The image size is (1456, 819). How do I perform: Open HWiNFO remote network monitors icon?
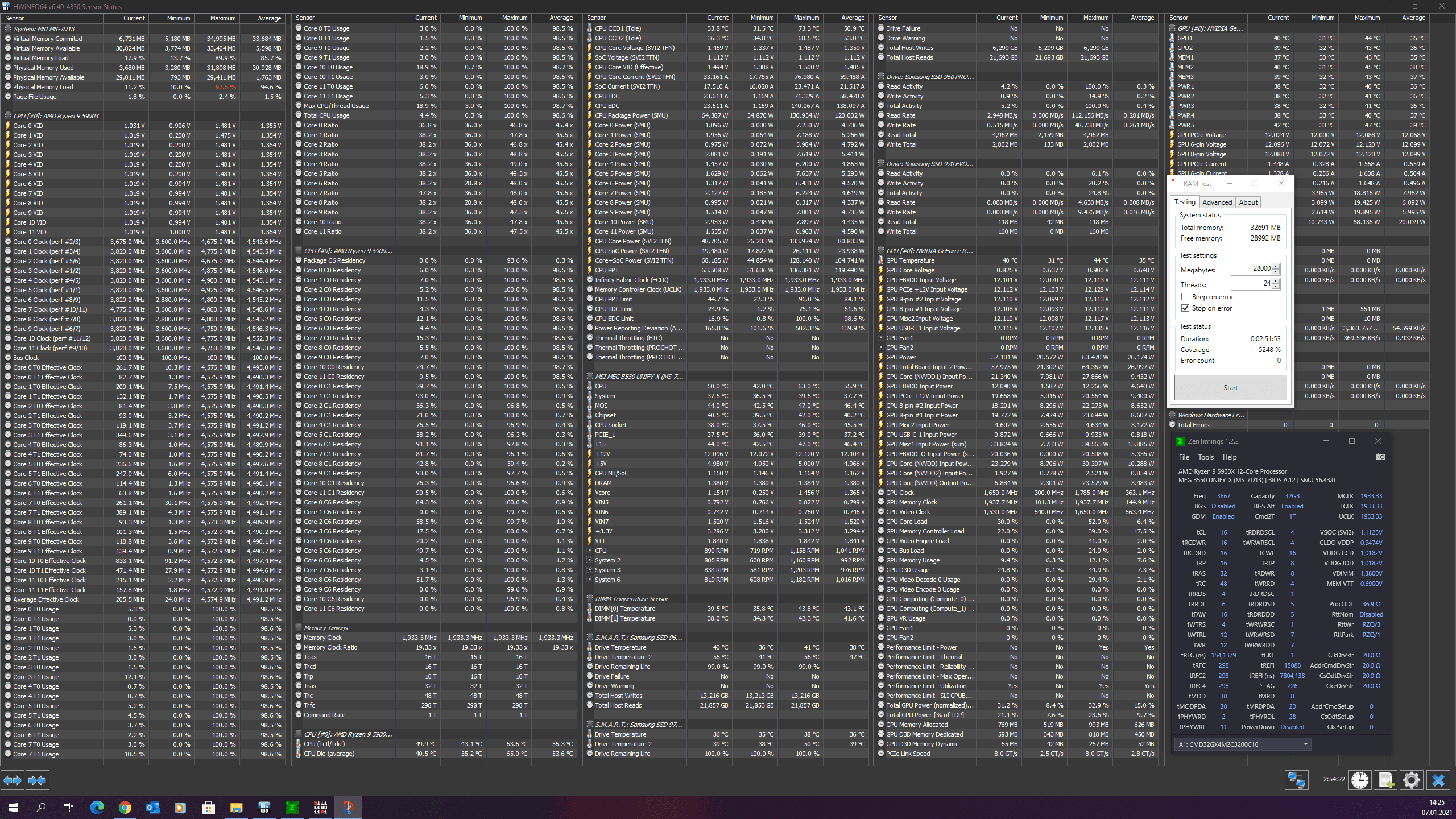coord(1296,780)
